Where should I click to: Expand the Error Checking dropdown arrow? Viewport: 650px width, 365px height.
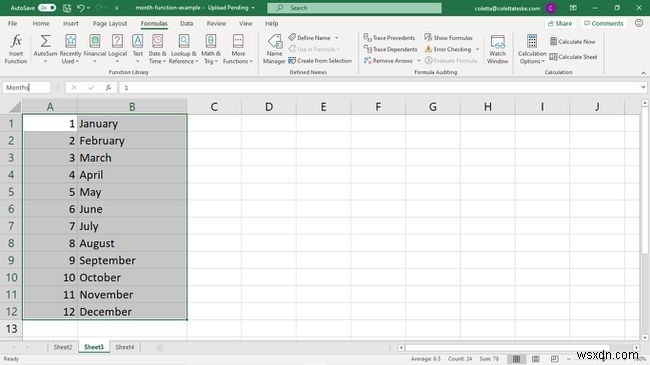point(478,49)
